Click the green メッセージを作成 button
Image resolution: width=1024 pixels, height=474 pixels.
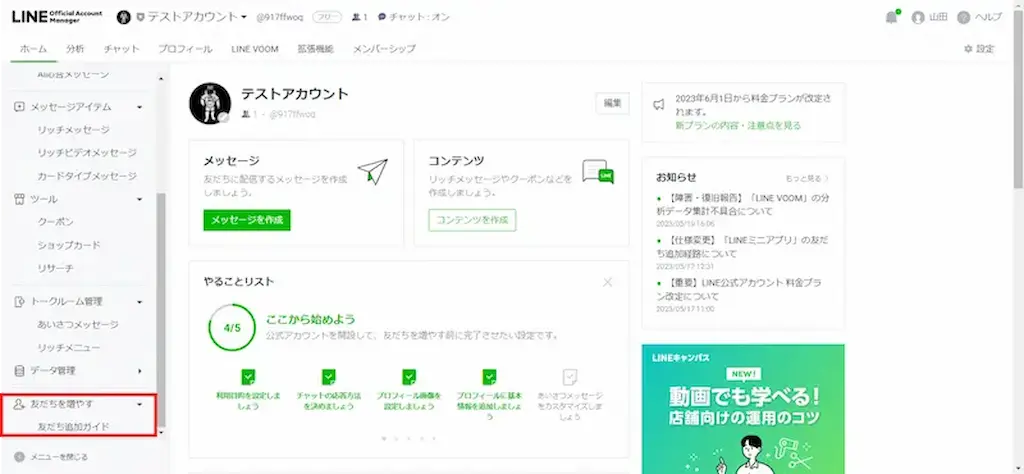(x=247, y=220)
